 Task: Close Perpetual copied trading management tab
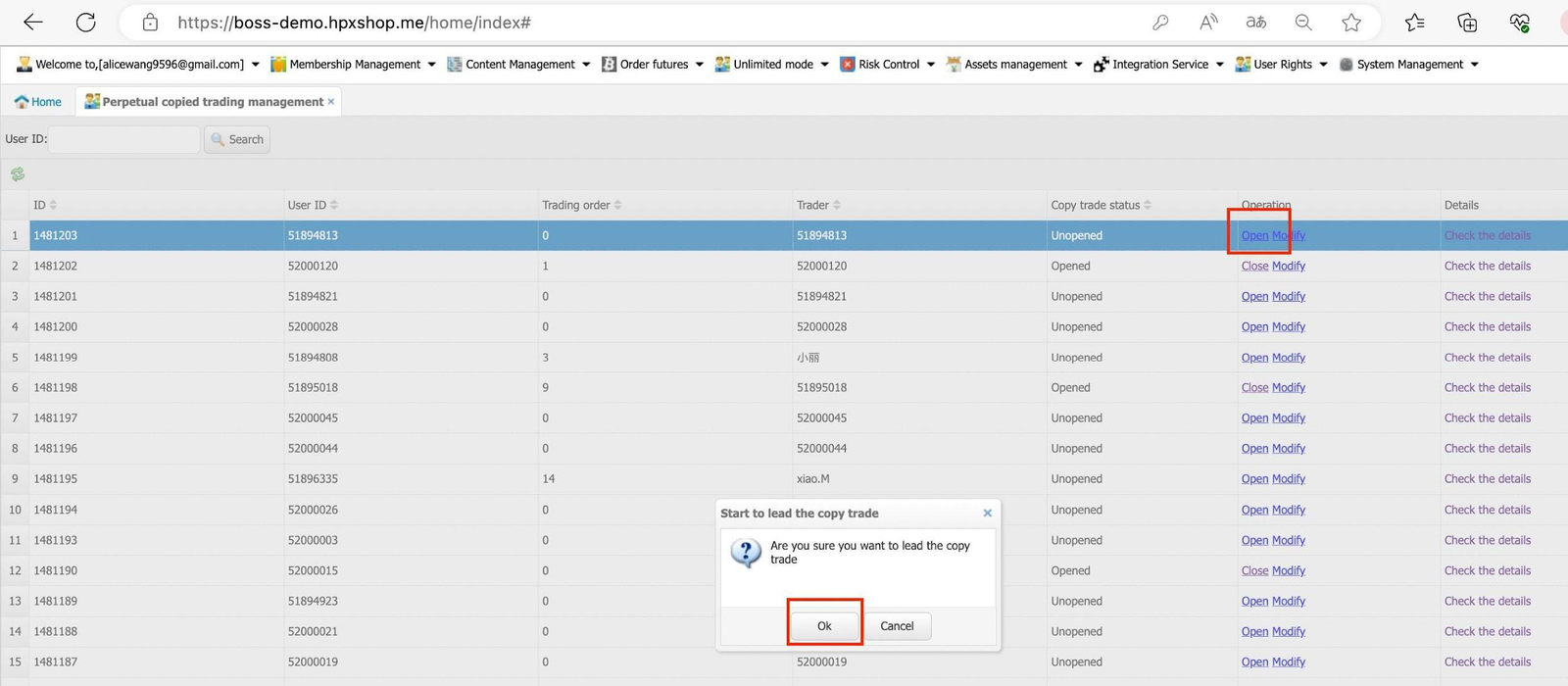click(x=331, y=102)
